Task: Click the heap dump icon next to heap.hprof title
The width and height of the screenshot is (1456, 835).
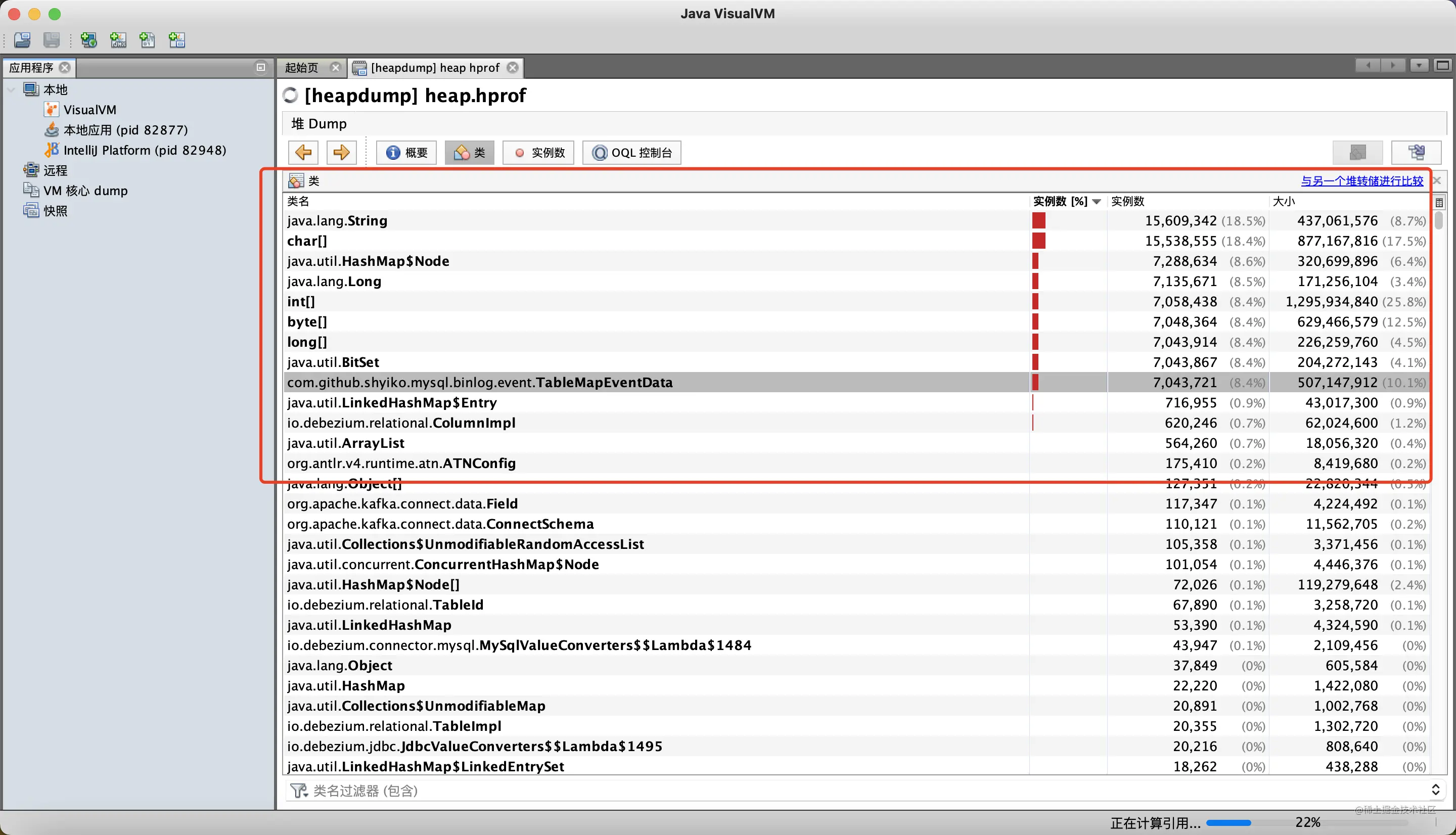Action: pos(290,95)
